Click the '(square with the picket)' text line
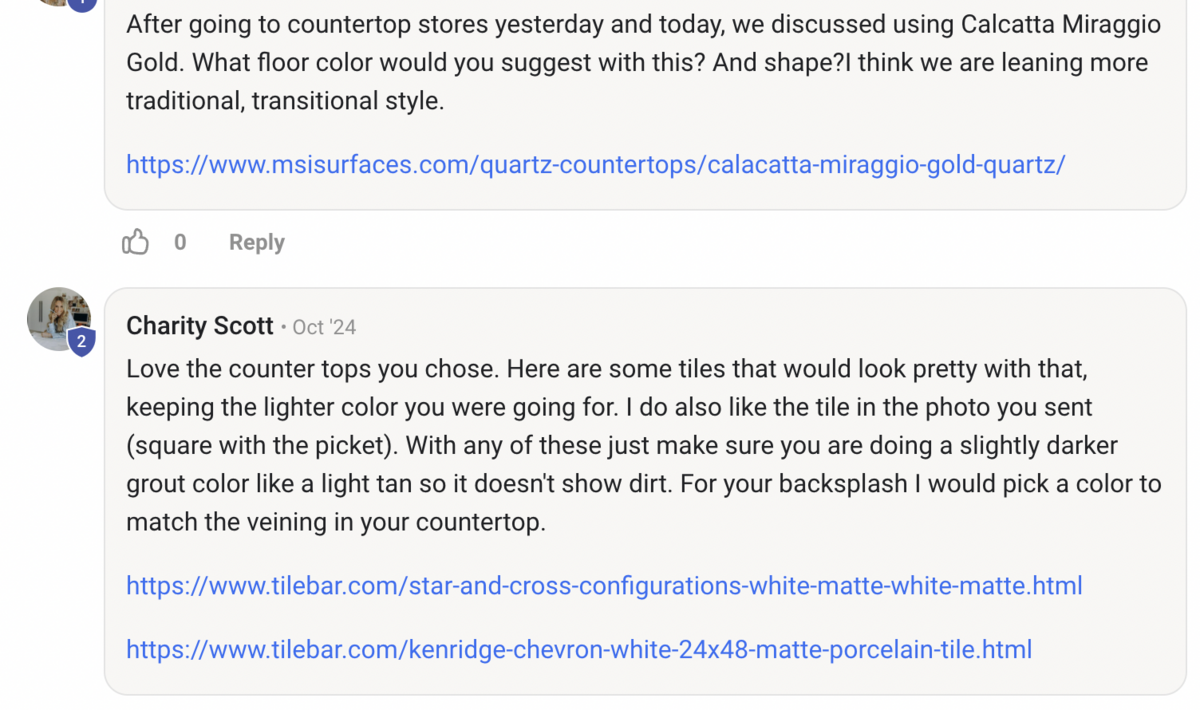This screenshot has width=1200, height=710. [622, 445]
